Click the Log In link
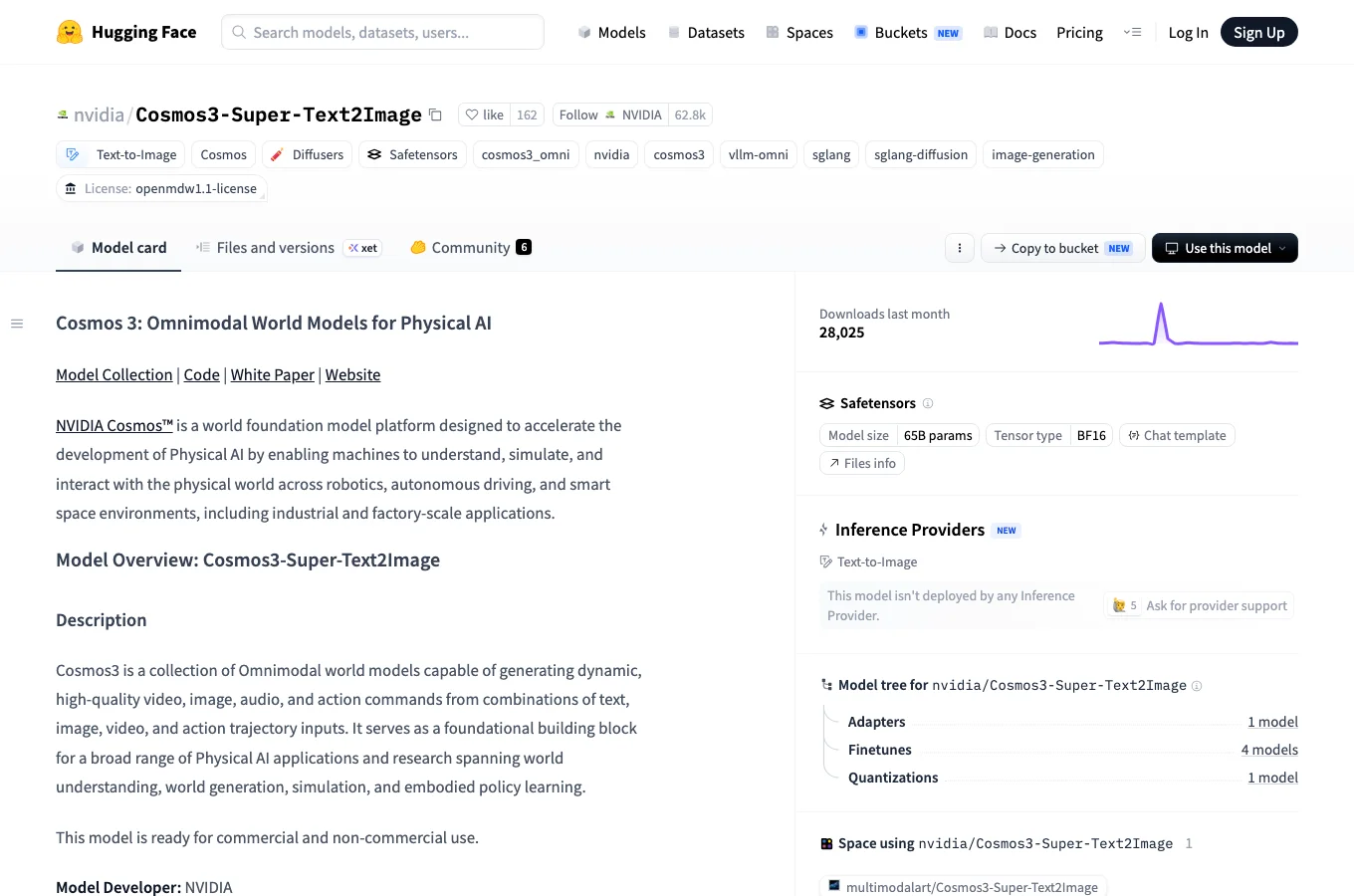Image resolution: width=1354 pixels, height=896 pixels. tap(1188, 33)
